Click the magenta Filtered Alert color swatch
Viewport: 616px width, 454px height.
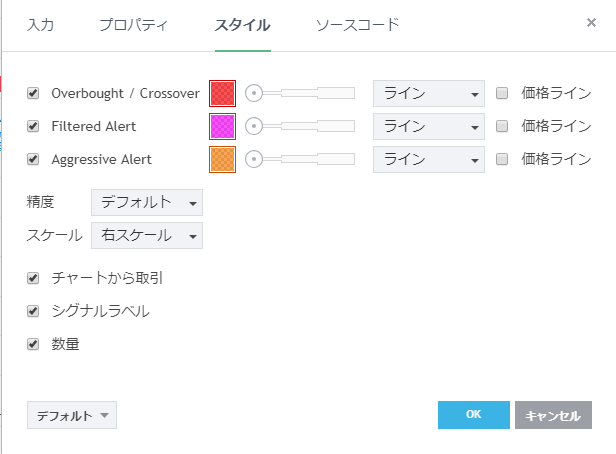coord(222,127)
